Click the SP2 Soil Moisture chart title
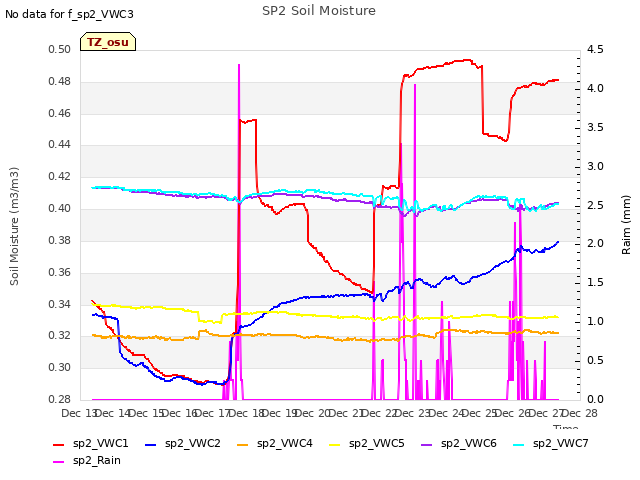Image resolution: width=640 pixels, height=480 pixels. (319, 11)
